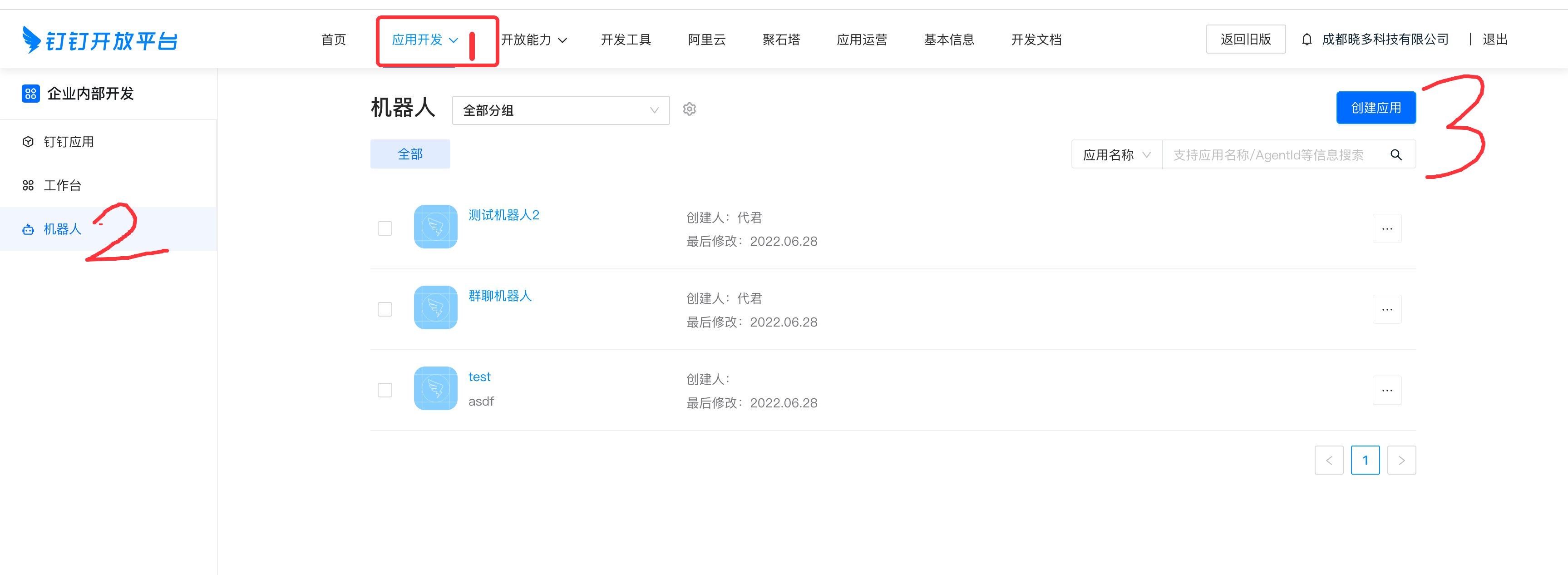Click the 测试机器人2 app avatar
The image size is (1568, 575).
[435, 227]
